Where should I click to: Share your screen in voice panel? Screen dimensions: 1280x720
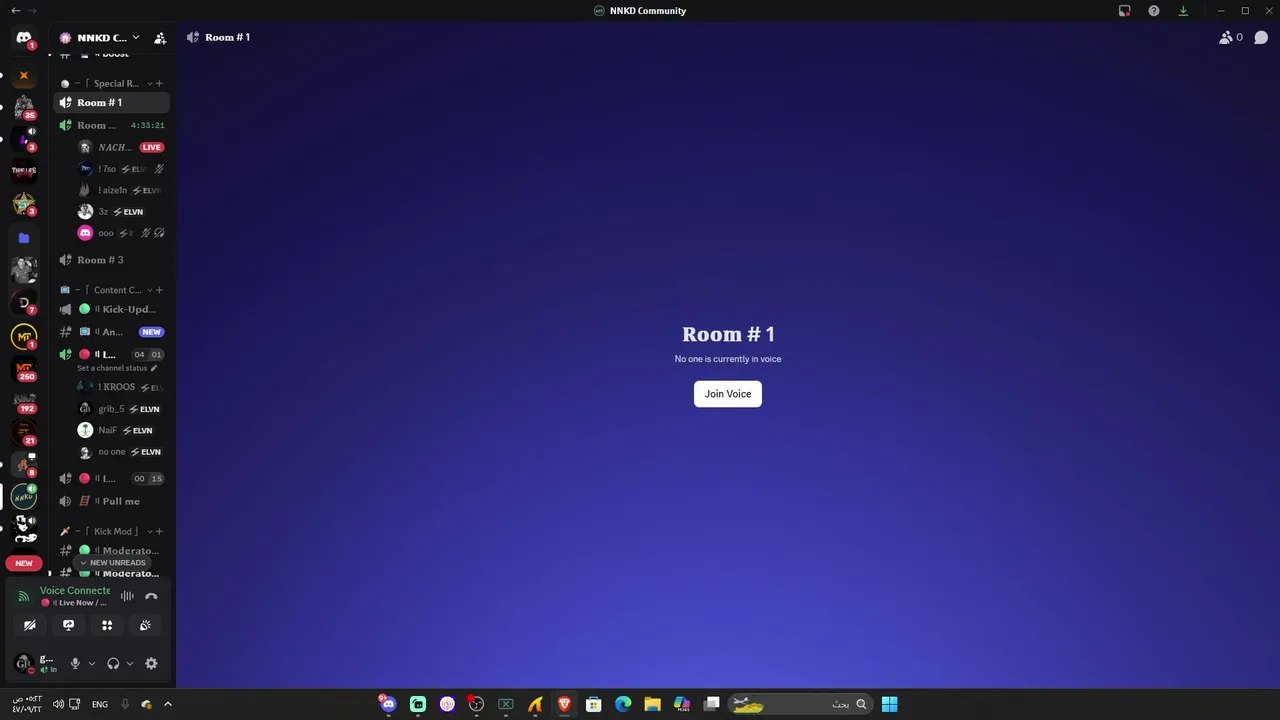(68, 625)
